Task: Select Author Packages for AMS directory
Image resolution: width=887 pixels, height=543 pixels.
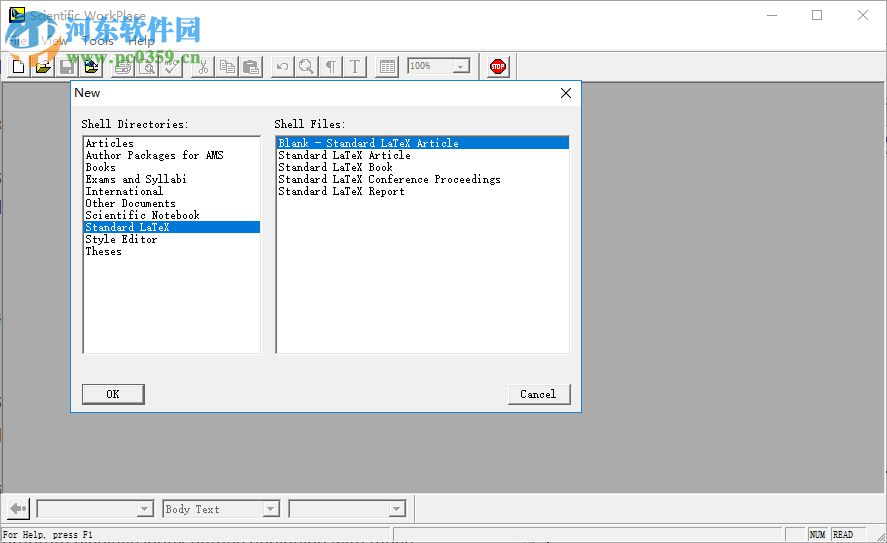Action: (172, 155)
